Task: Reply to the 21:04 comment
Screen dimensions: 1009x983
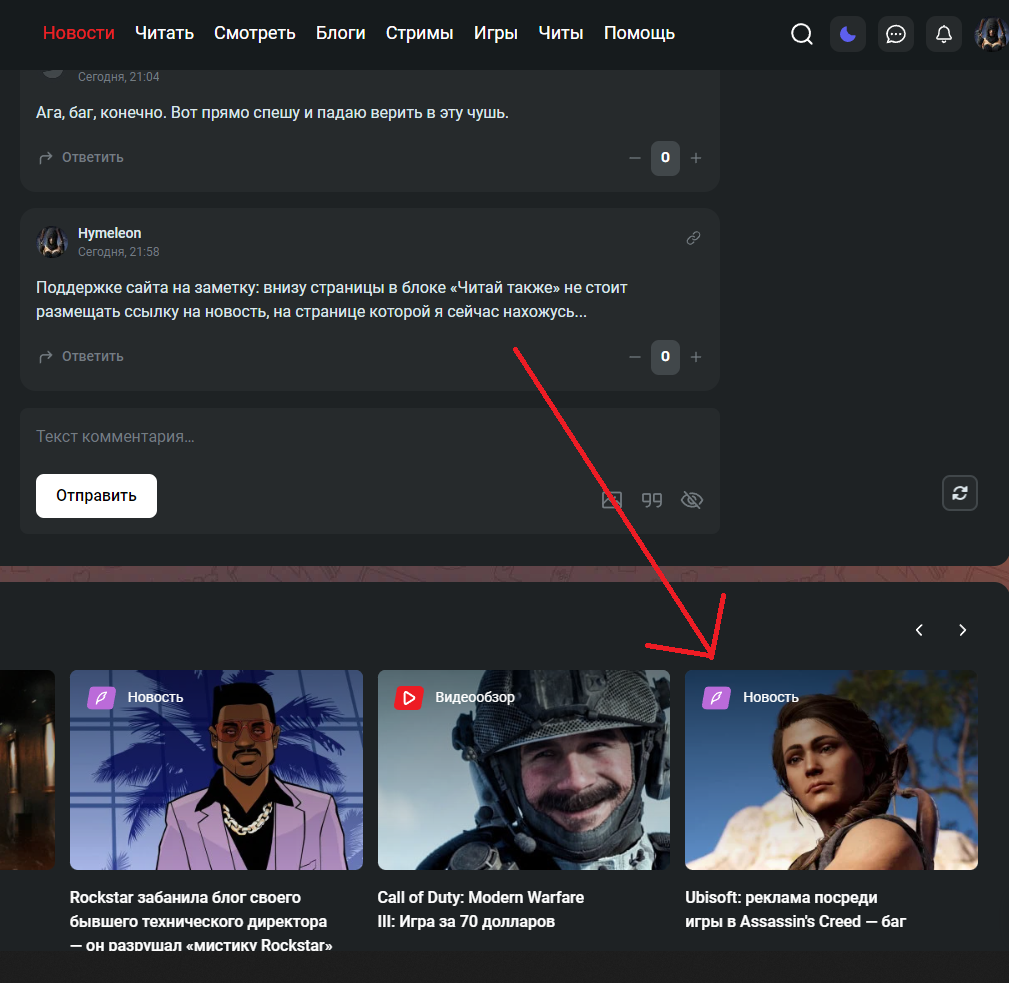Action: [81, 158]
